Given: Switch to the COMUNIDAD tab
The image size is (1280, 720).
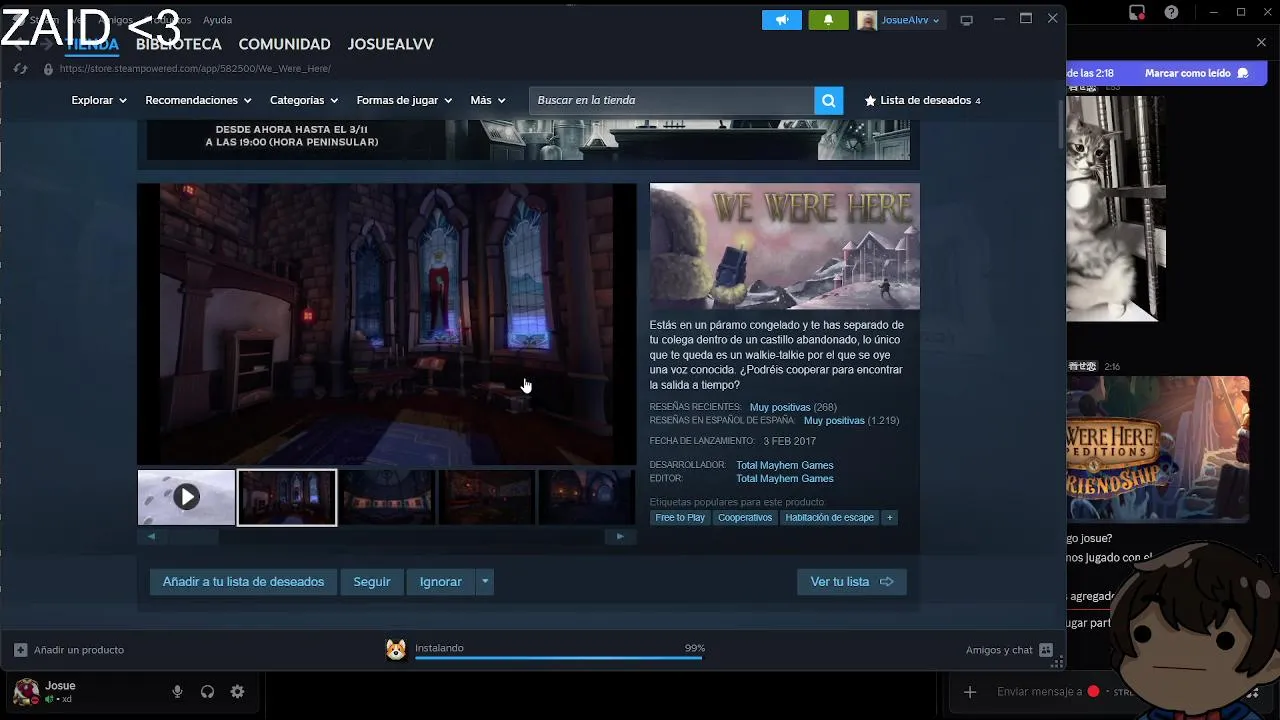Looking at the screenshot, I should 284,44.
